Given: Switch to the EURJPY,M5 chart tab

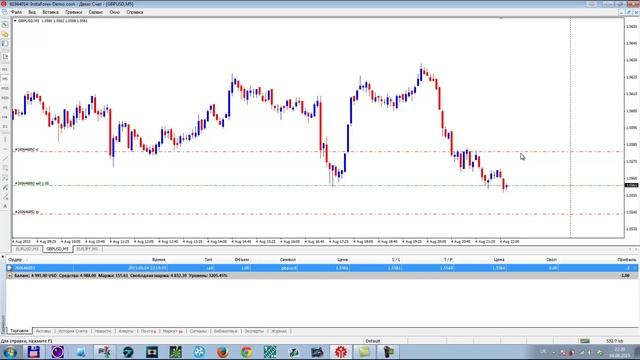Looking at the screenshot, I should pos(87,249).
